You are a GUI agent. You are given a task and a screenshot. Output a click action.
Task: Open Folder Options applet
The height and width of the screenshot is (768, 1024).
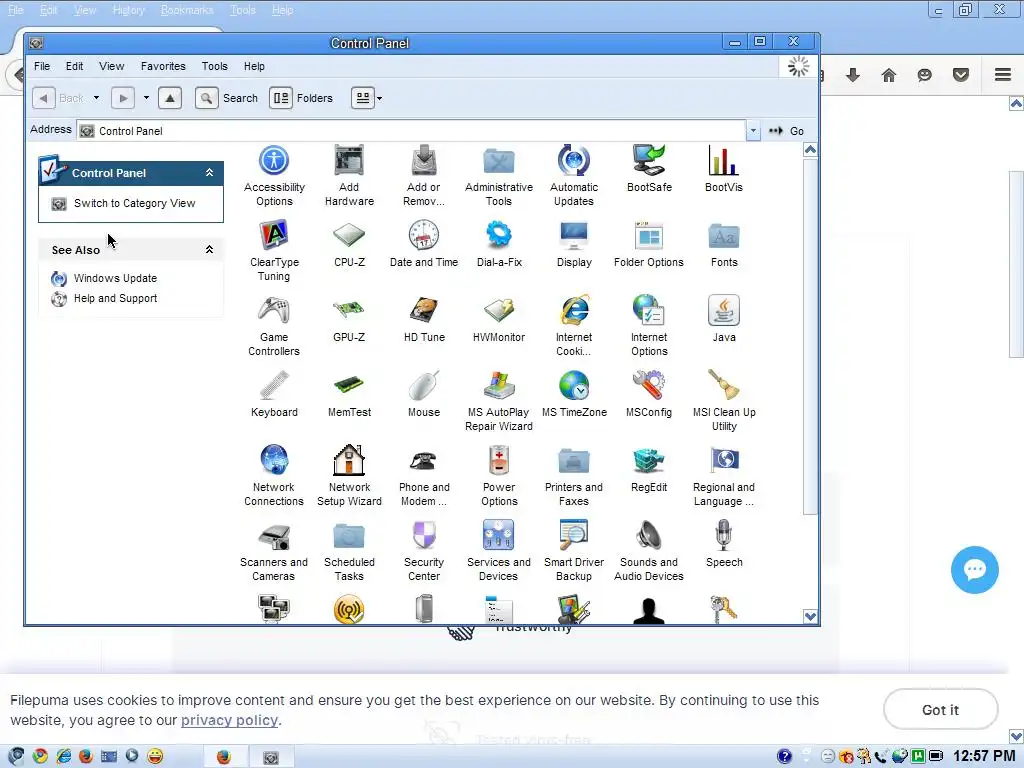649,244
